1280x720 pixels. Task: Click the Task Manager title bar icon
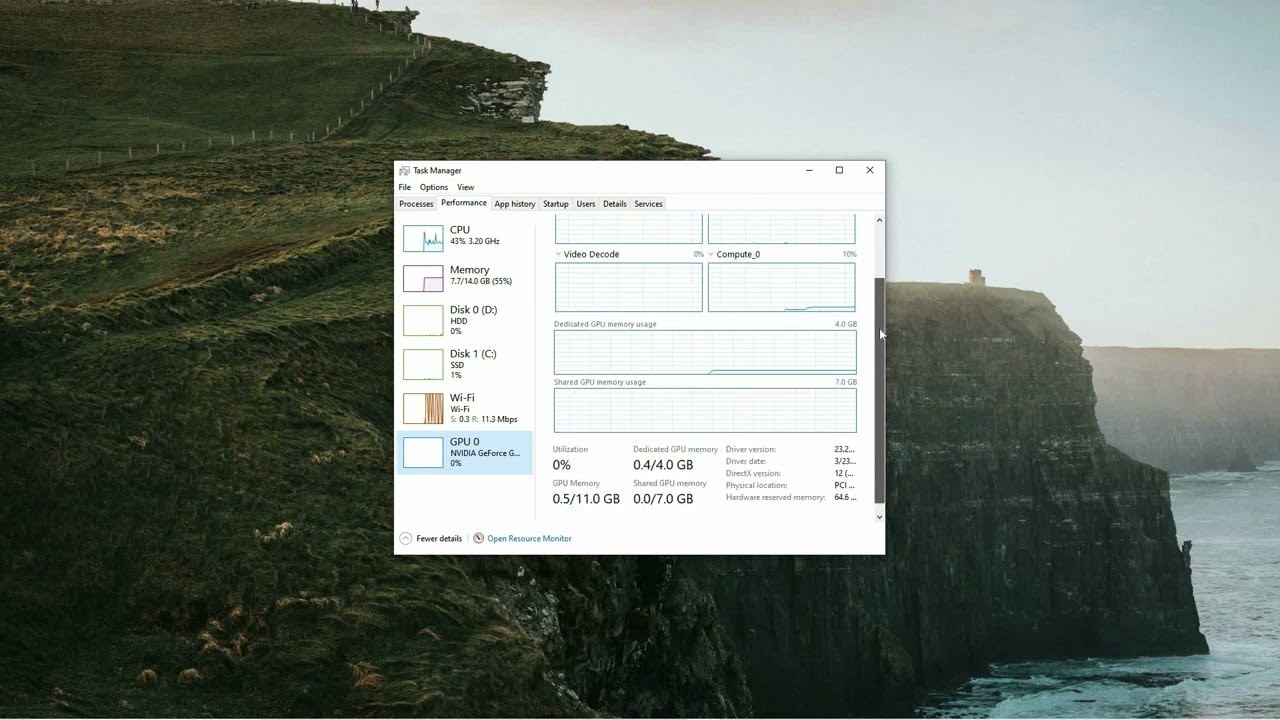tap(404, 170)
